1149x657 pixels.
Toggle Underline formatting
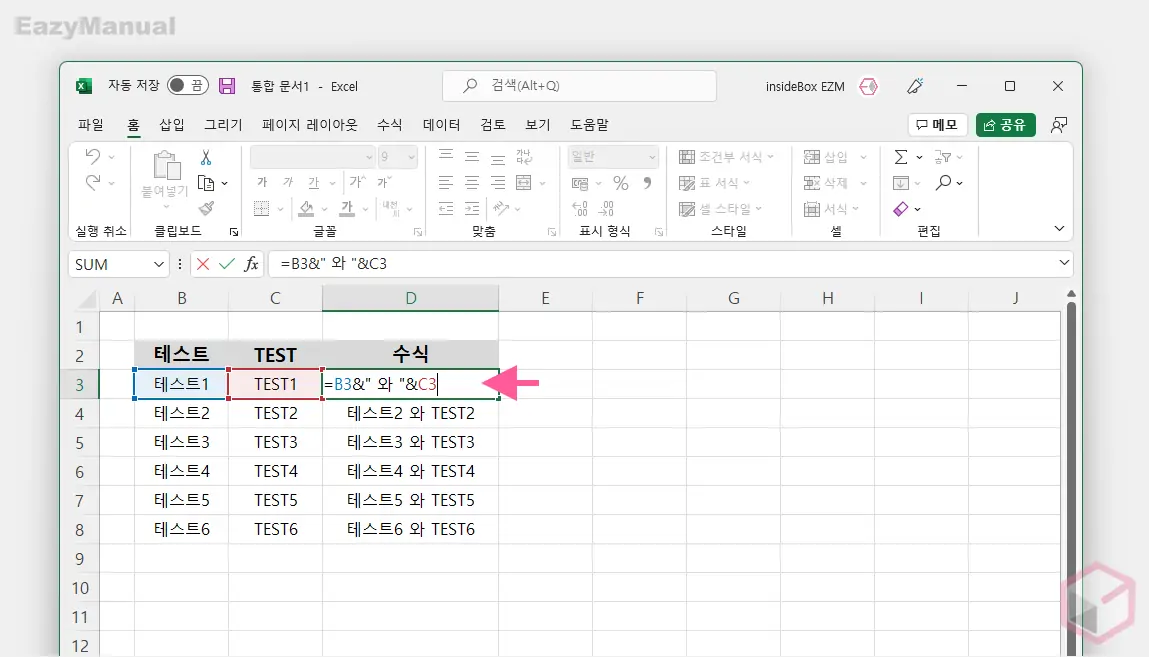314,182
